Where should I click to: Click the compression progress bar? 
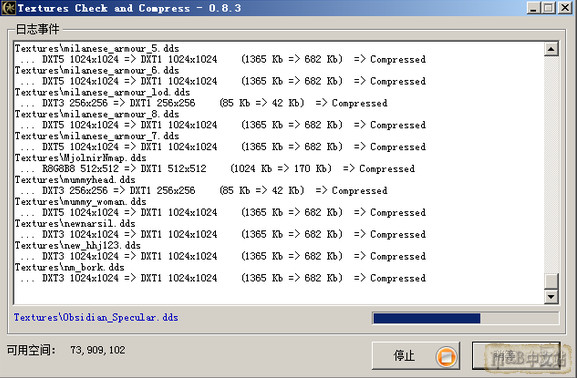coord(466,318)
